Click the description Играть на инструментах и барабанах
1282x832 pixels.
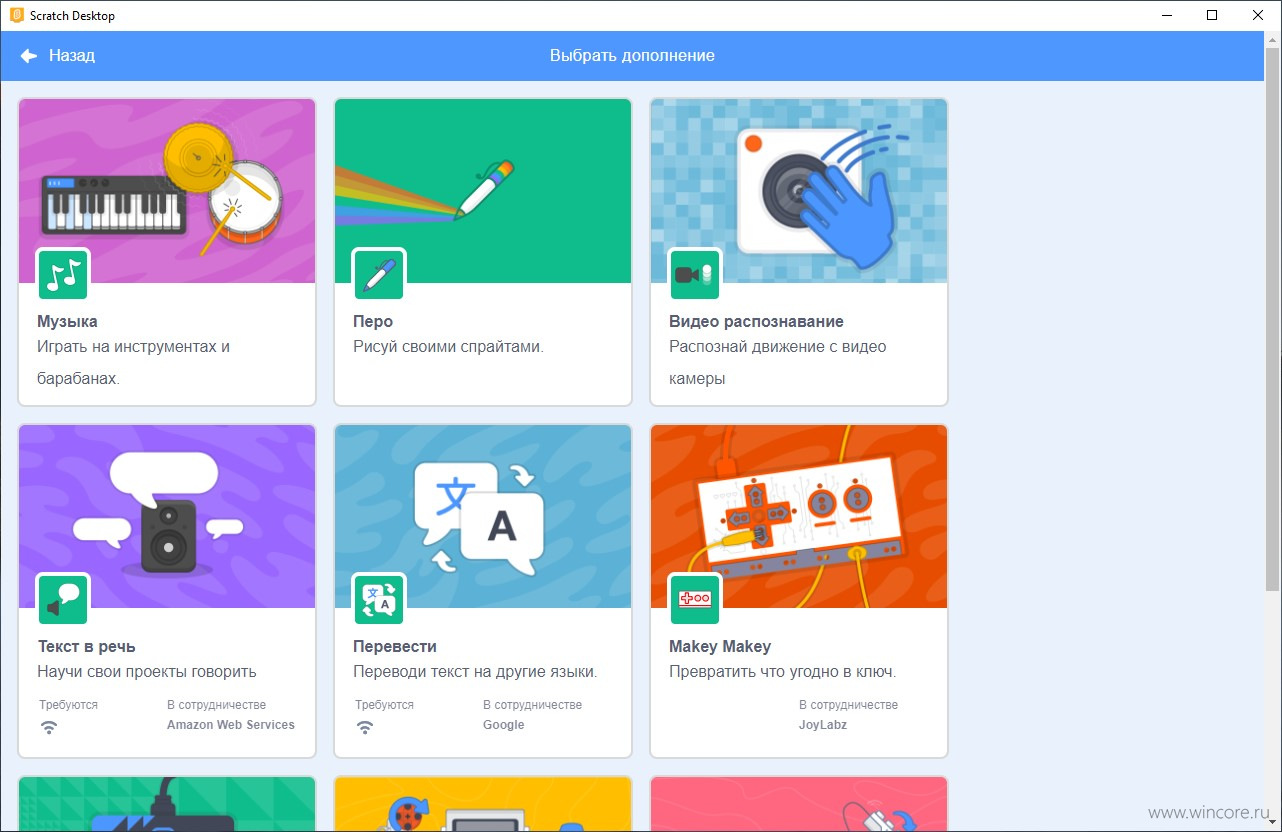tap(134, 363)
